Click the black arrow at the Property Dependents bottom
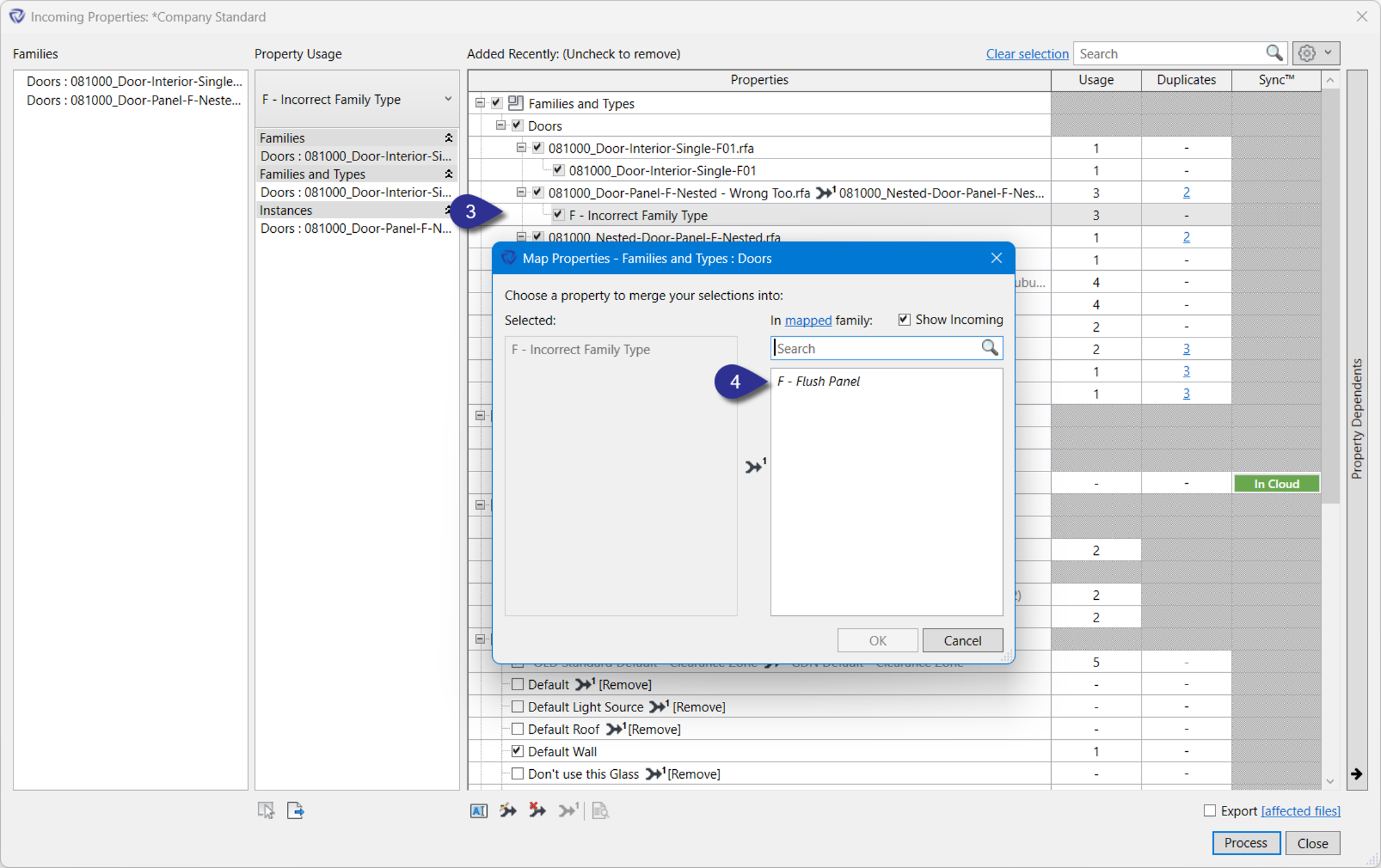 (x=1356, y=774)
